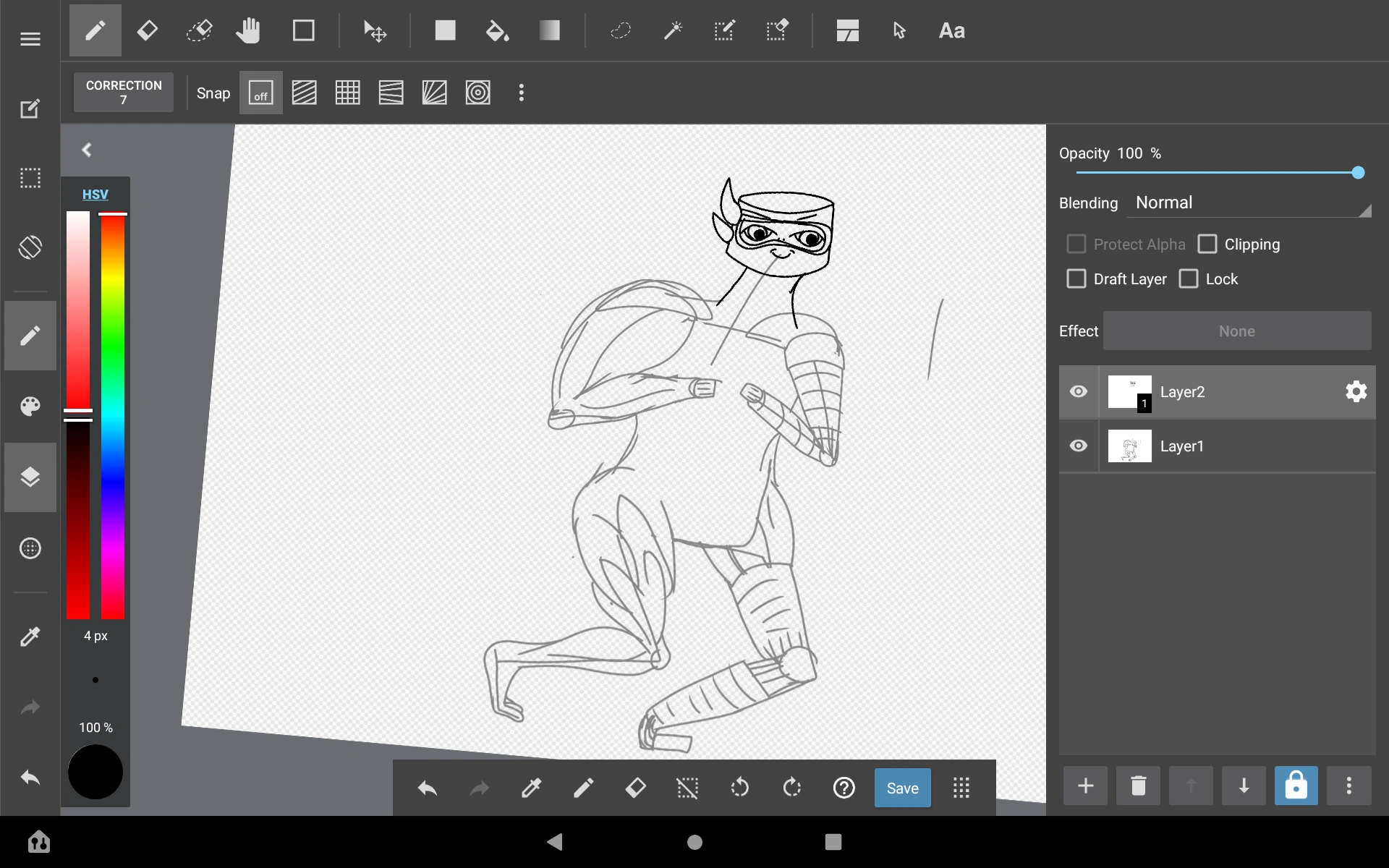Open the Blending mode dropdown
The width and height of the screenshot is (1389, 868).
point(1249,203)
